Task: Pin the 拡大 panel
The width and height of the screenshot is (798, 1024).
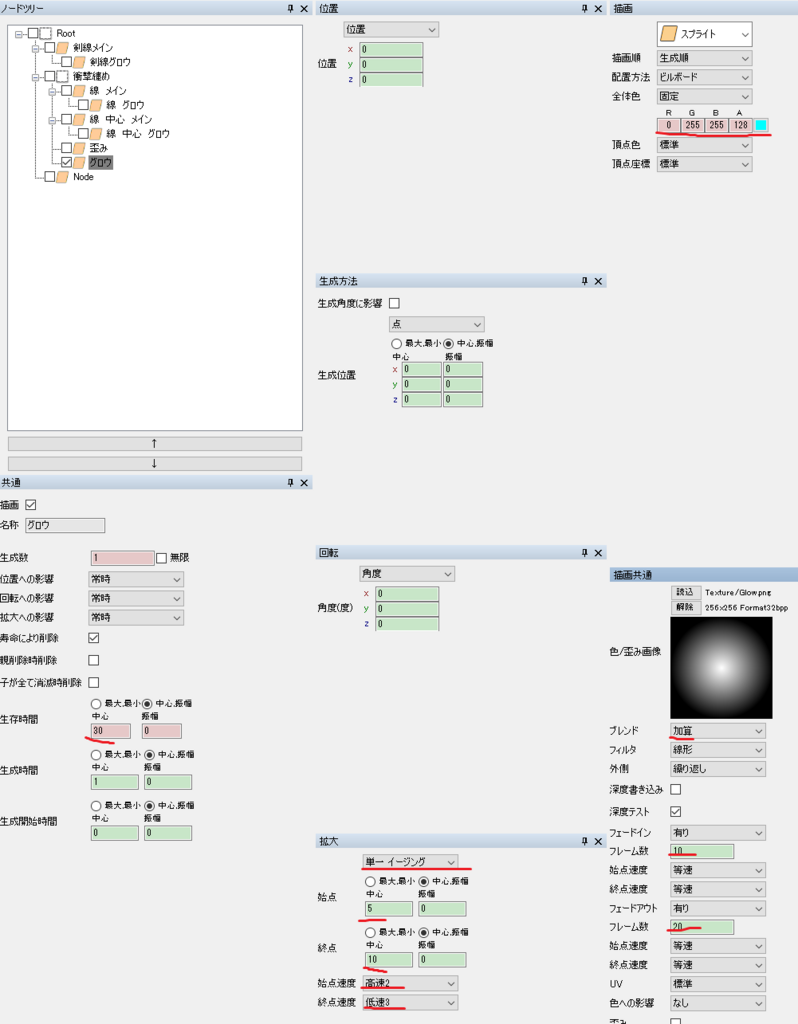Action: 585,841
